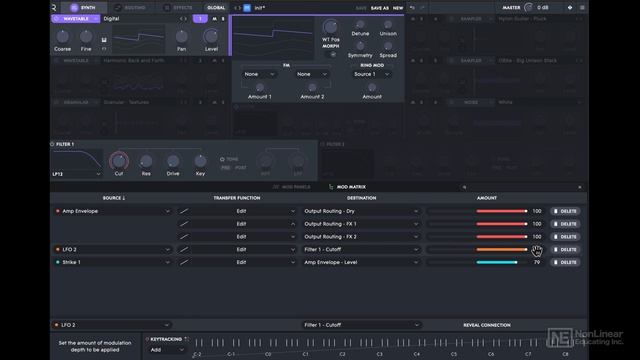
Task: Adjust Filter 1 Drive knob
Action: pyautogui.click(x=173, y=161)
